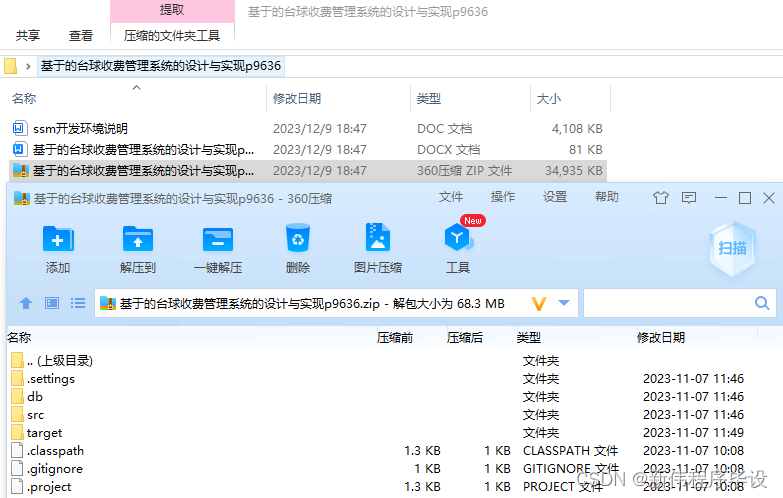Open the 图片压缩 image compression tool

378,238
